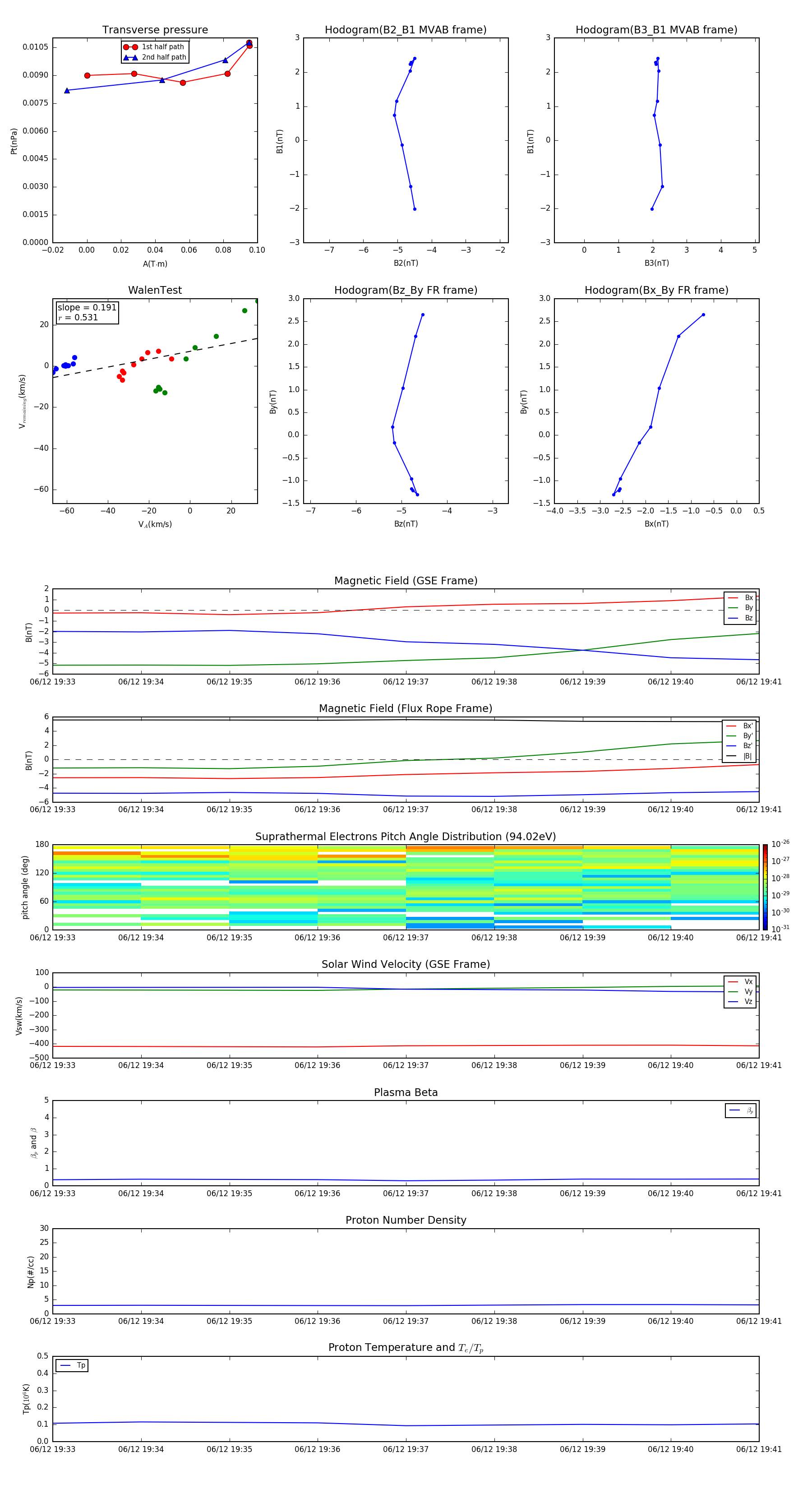
Task: Select the Bz' legend entry in Flux Rope panel
Action: click(x=740, y=746)
